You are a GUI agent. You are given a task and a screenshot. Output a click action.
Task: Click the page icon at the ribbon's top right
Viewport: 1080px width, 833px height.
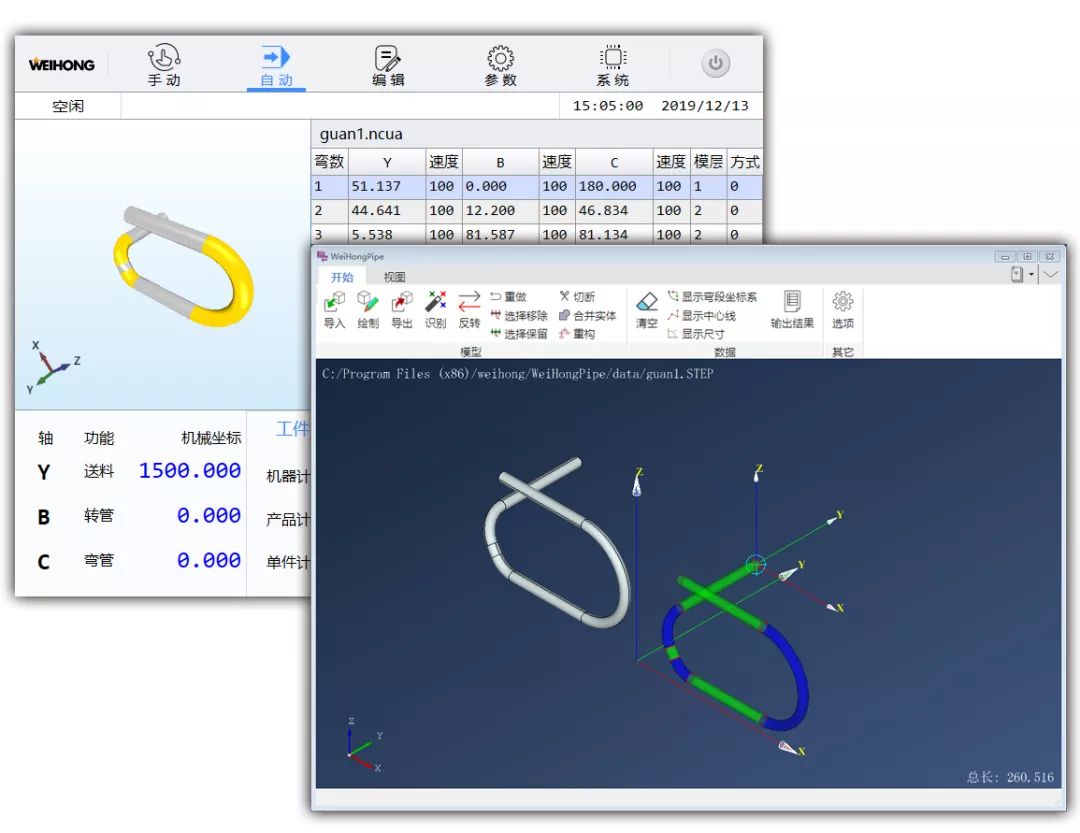click(1017, 274)
